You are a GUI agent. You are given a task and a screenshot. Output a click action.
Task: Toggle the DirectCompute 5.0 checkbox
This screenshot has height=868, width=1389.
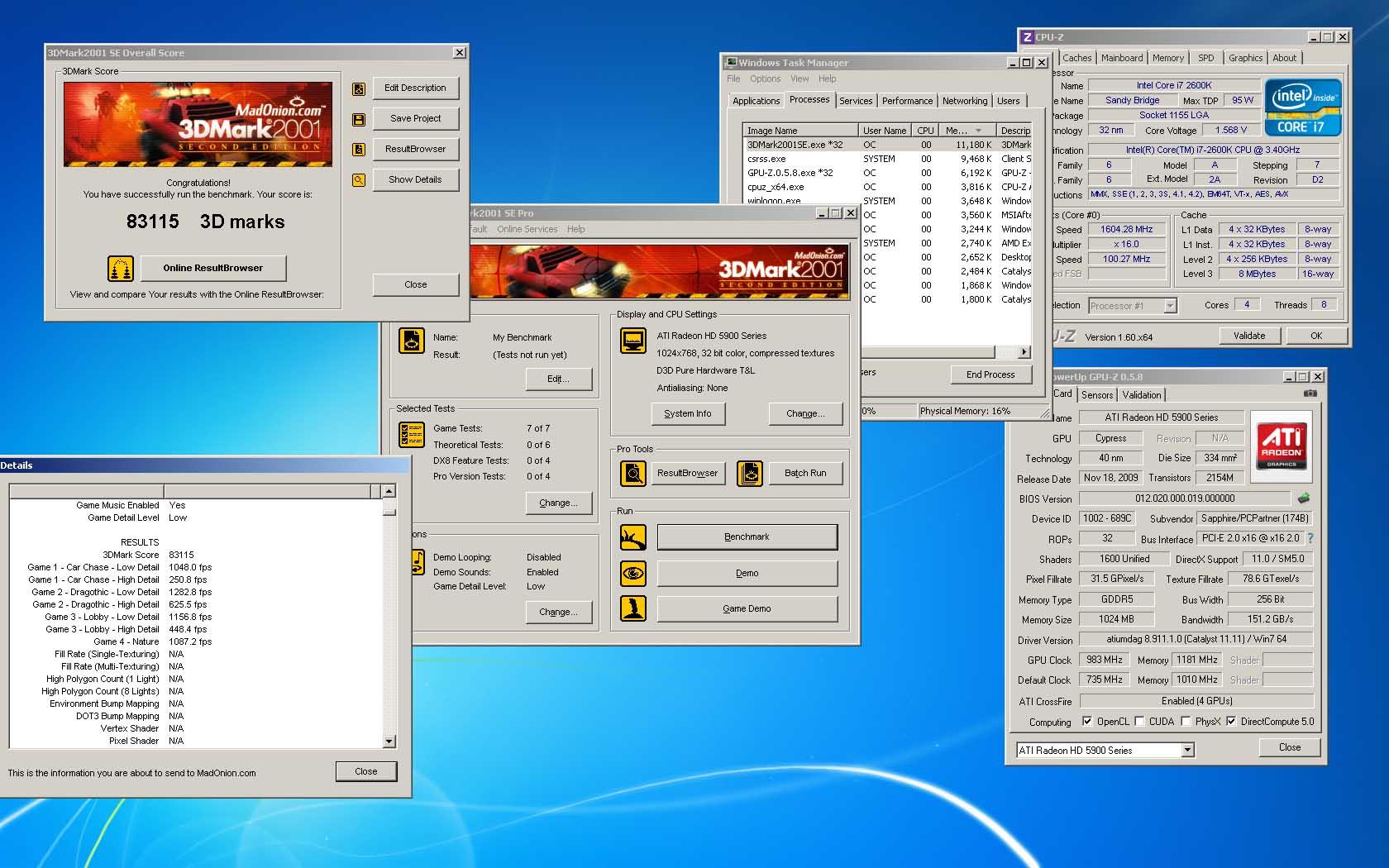point(1231,721)
